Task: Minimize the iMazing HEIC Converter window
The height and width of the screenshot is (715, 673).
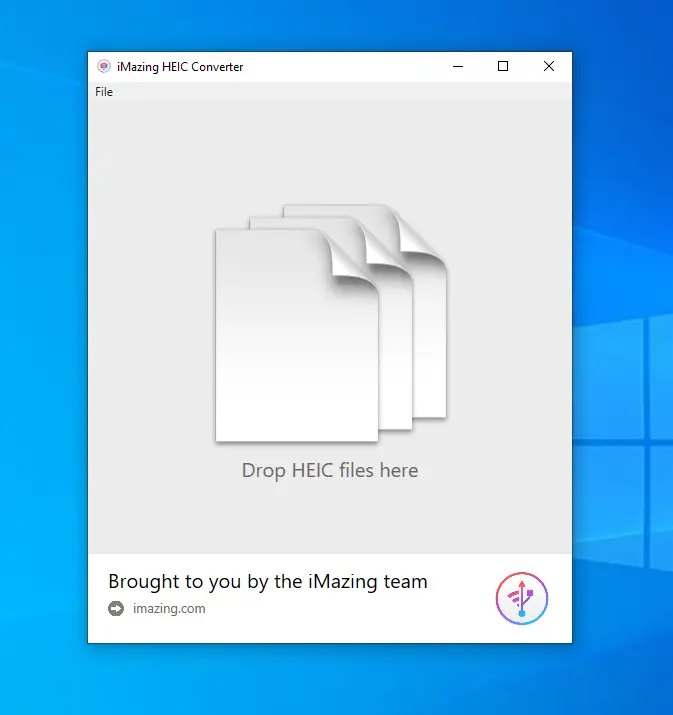Action: (458, 67)
